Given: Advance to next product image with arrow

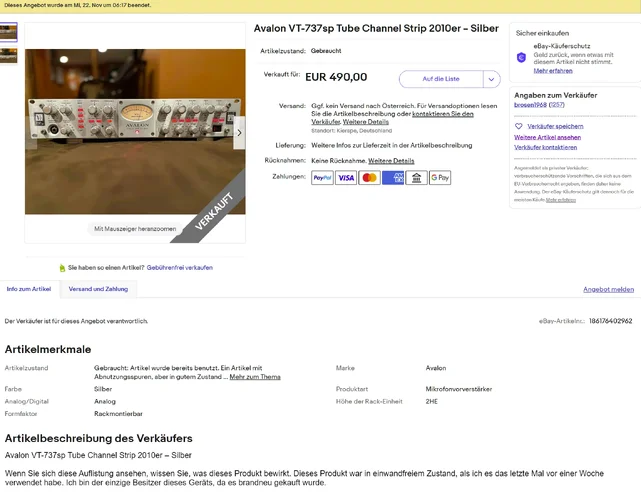Looking at the screenshot, I should (x=240, y=133).
